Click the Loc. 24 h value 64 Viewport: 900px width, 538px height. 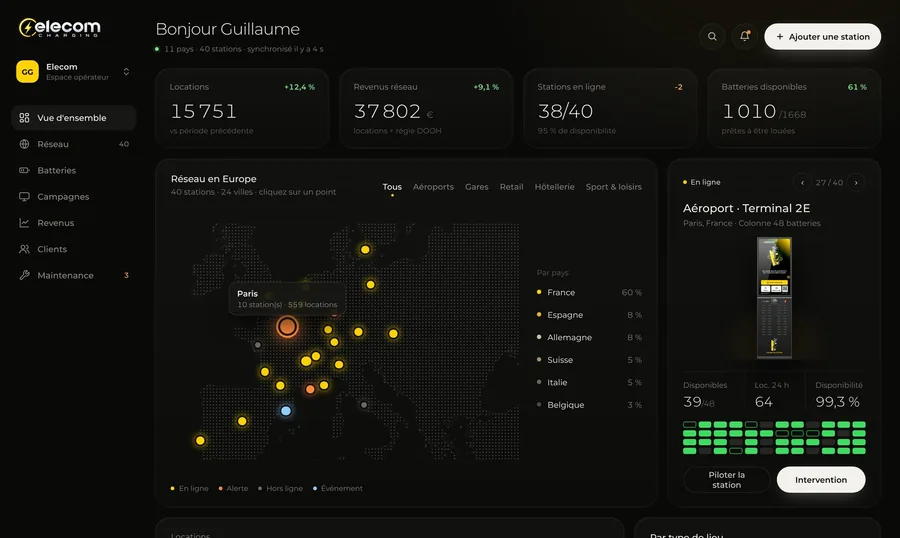click(x=763, y=402)
